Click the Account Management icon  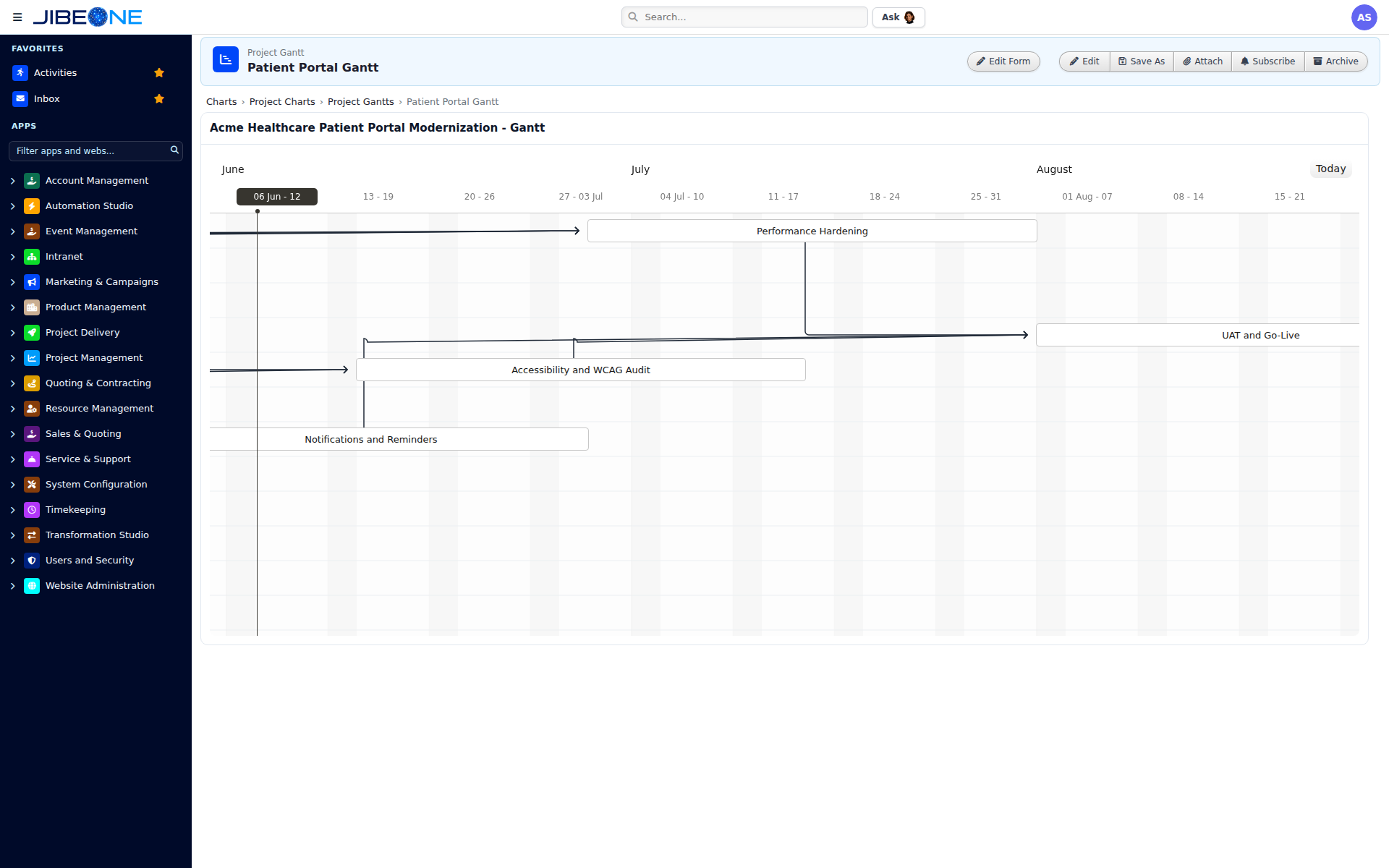coord(32,181)
